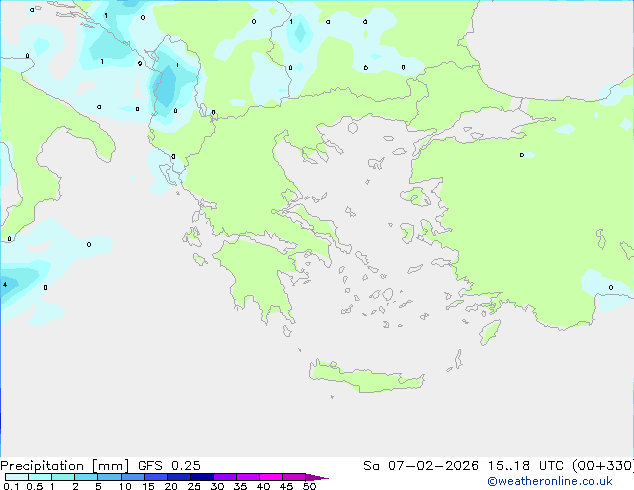Click the above-50 mm arrow tip of legend
The height and width of the screenshot is (490, 634).
point(317,477)
